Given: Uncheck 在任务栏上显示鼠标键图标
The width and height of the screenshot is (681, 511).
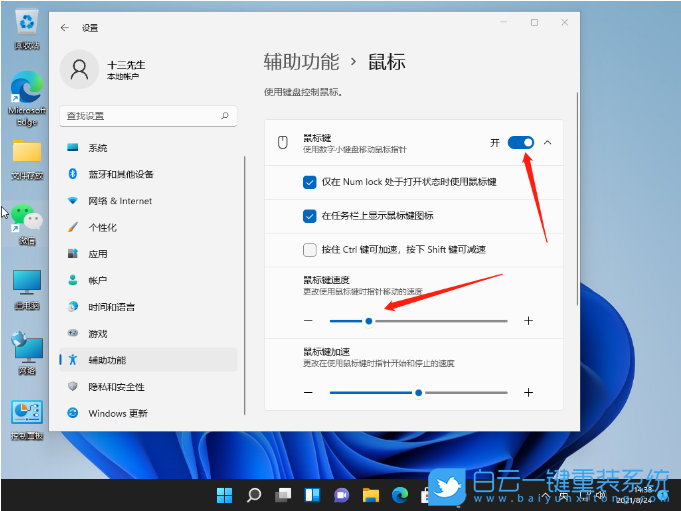Looking at the screenshot, I should (310, 216).
